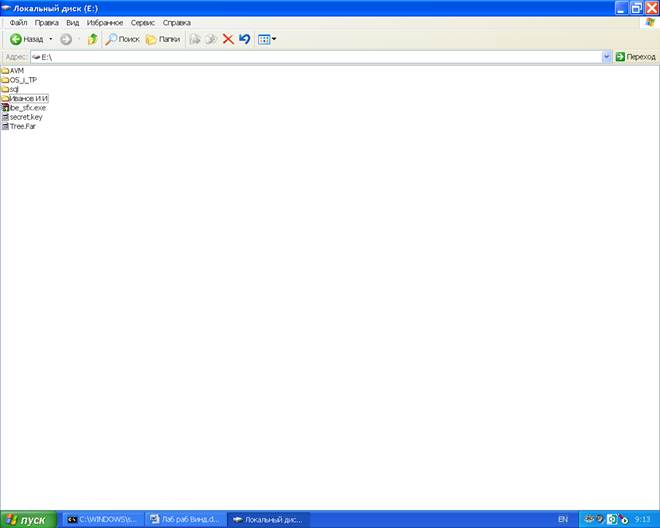Restore down the Explorer window
This screenshot has width=660, height=528.
[636, 8]
